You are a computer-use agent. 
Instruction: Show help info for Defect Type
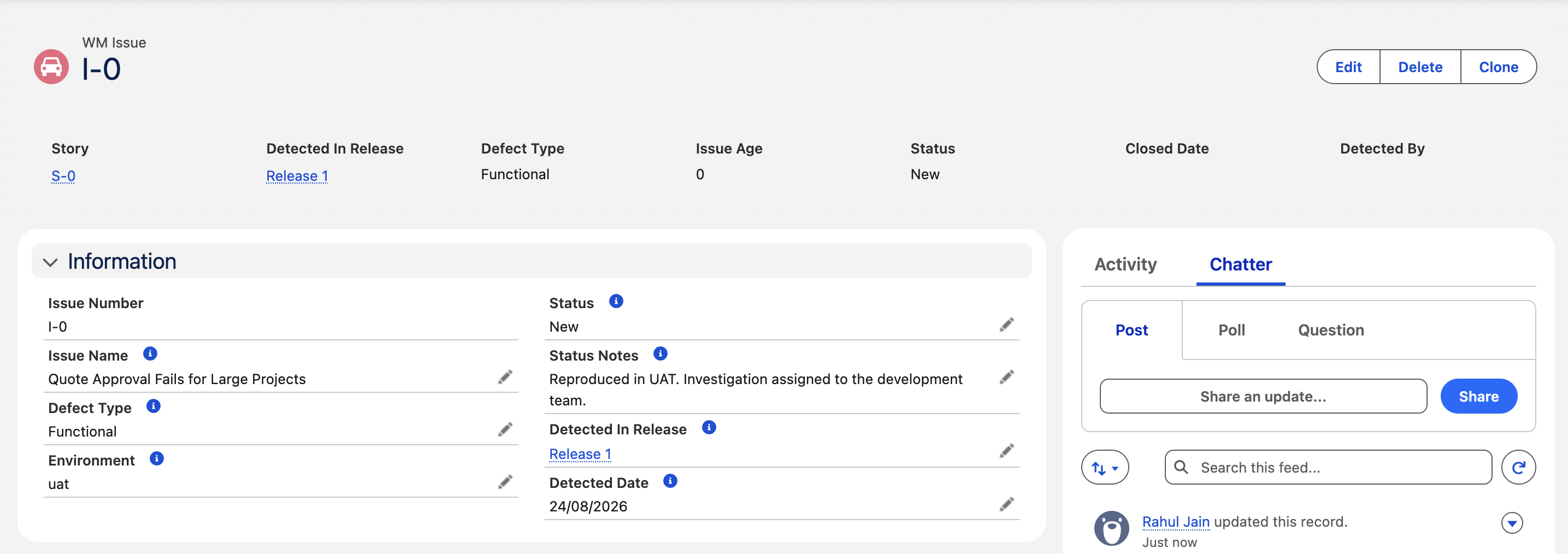pyautogui.click(x=154, y=406)
